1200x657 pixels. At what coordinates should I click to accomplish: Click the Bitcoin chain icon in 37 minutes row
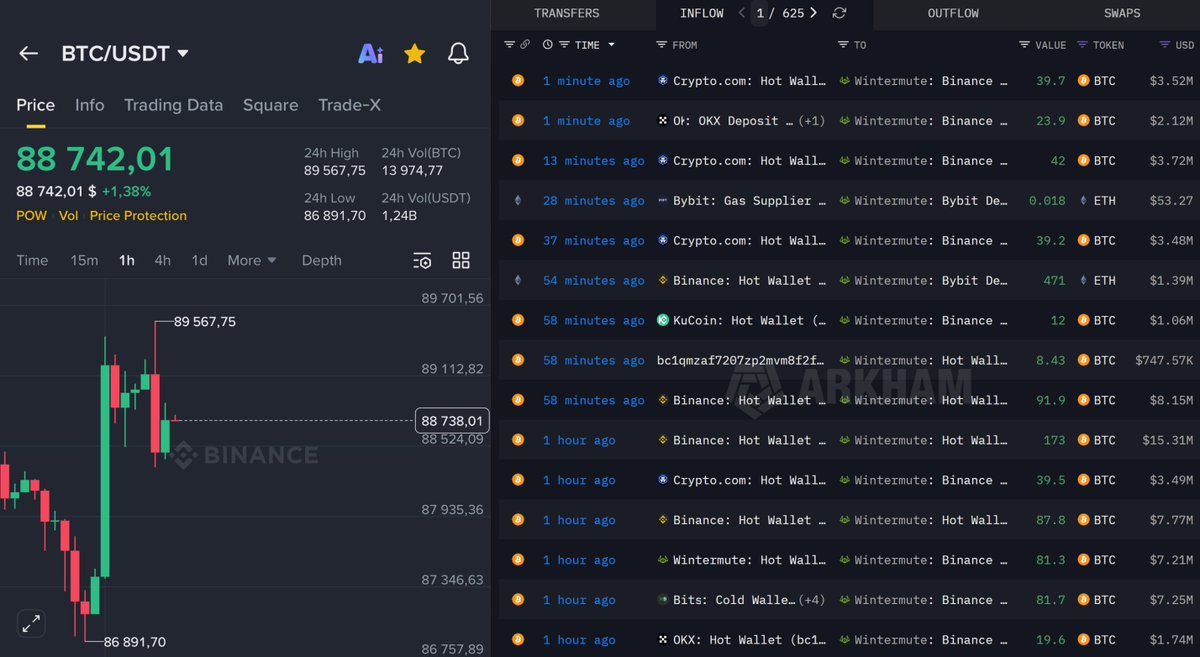tap(517, 241)
